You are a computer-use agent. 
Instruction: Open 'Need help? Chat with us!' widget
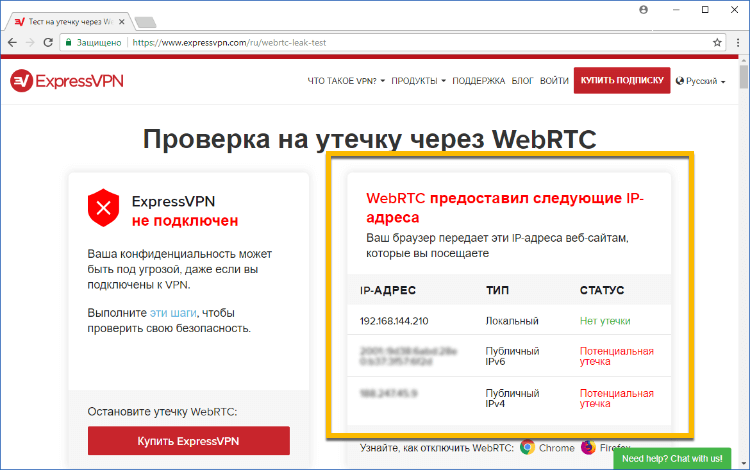click(672, 459)
